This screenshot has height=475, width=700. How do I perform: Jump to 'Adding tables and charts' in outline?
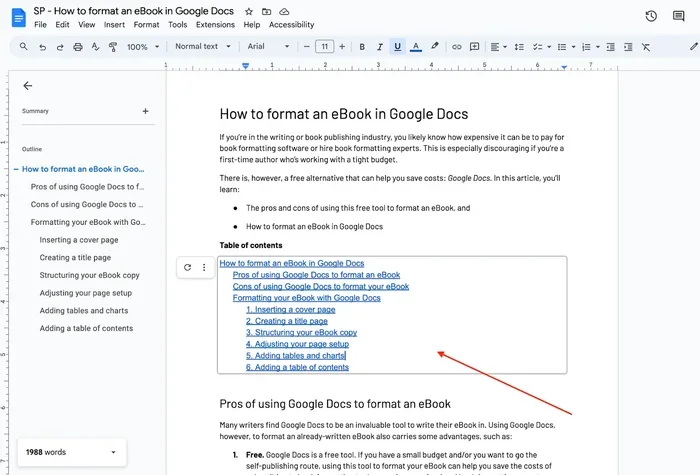click(83, 311)
